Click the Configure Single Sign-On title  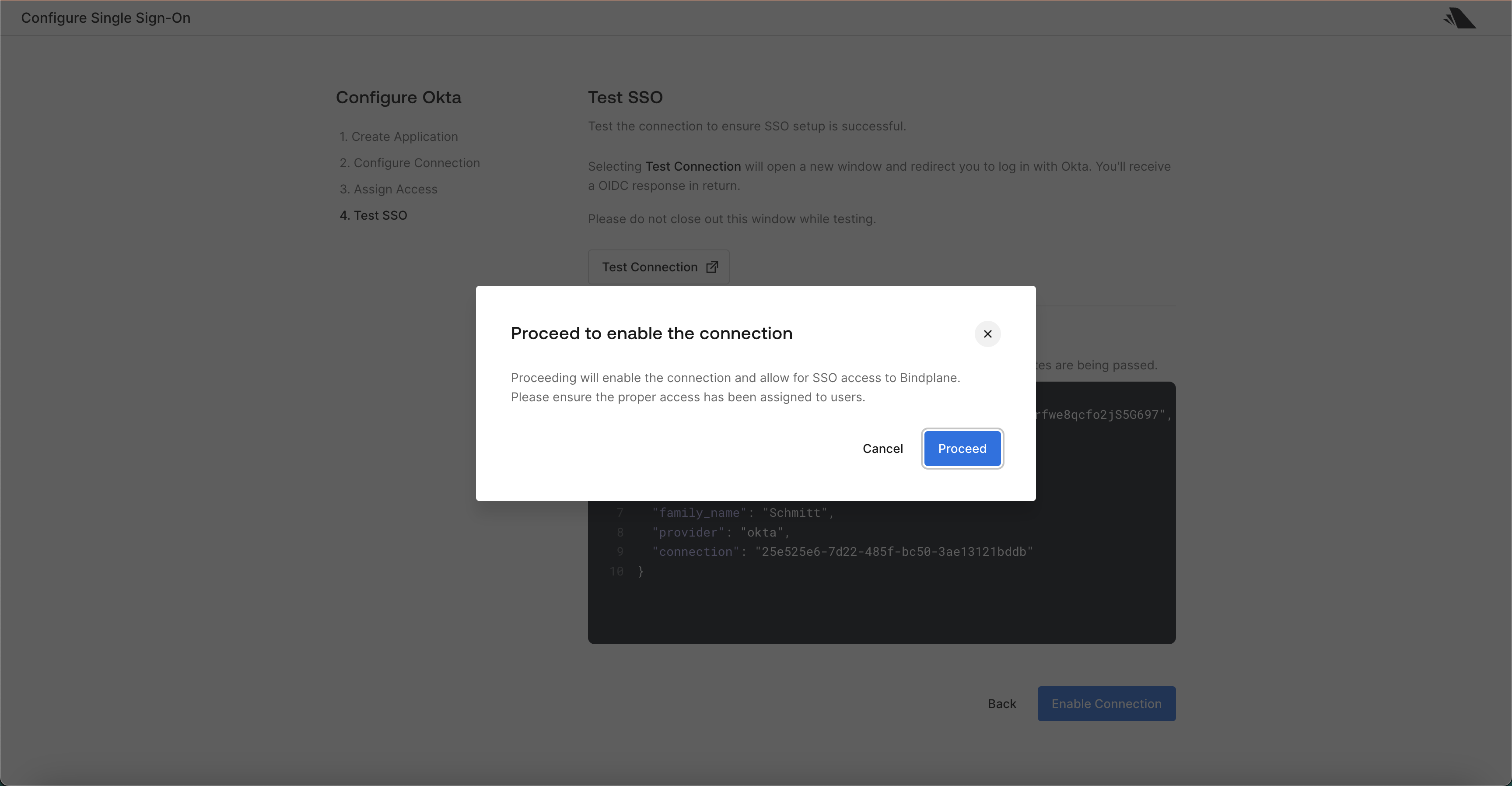coord(105,18)
